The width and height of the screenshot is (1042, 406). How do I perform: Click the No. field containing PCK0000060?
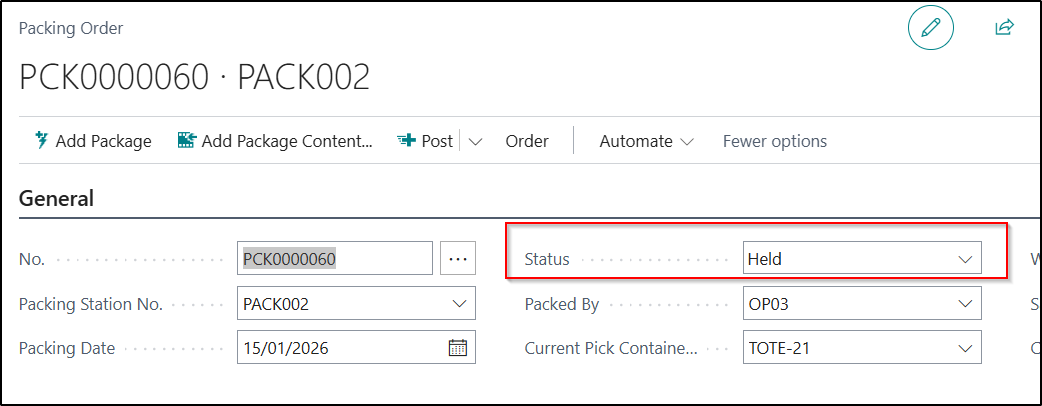(x=334, y=259)
